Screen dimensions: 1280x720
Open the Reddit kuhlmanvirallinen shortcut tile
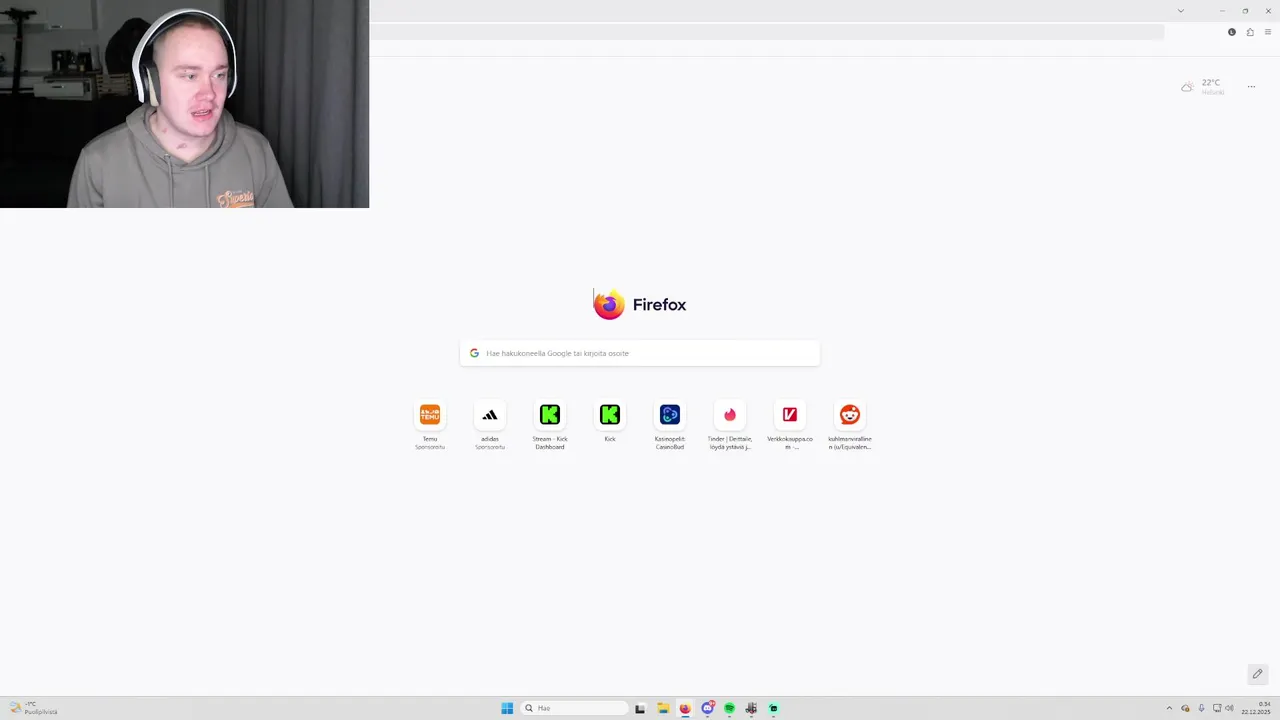click(x=850, y=425)
